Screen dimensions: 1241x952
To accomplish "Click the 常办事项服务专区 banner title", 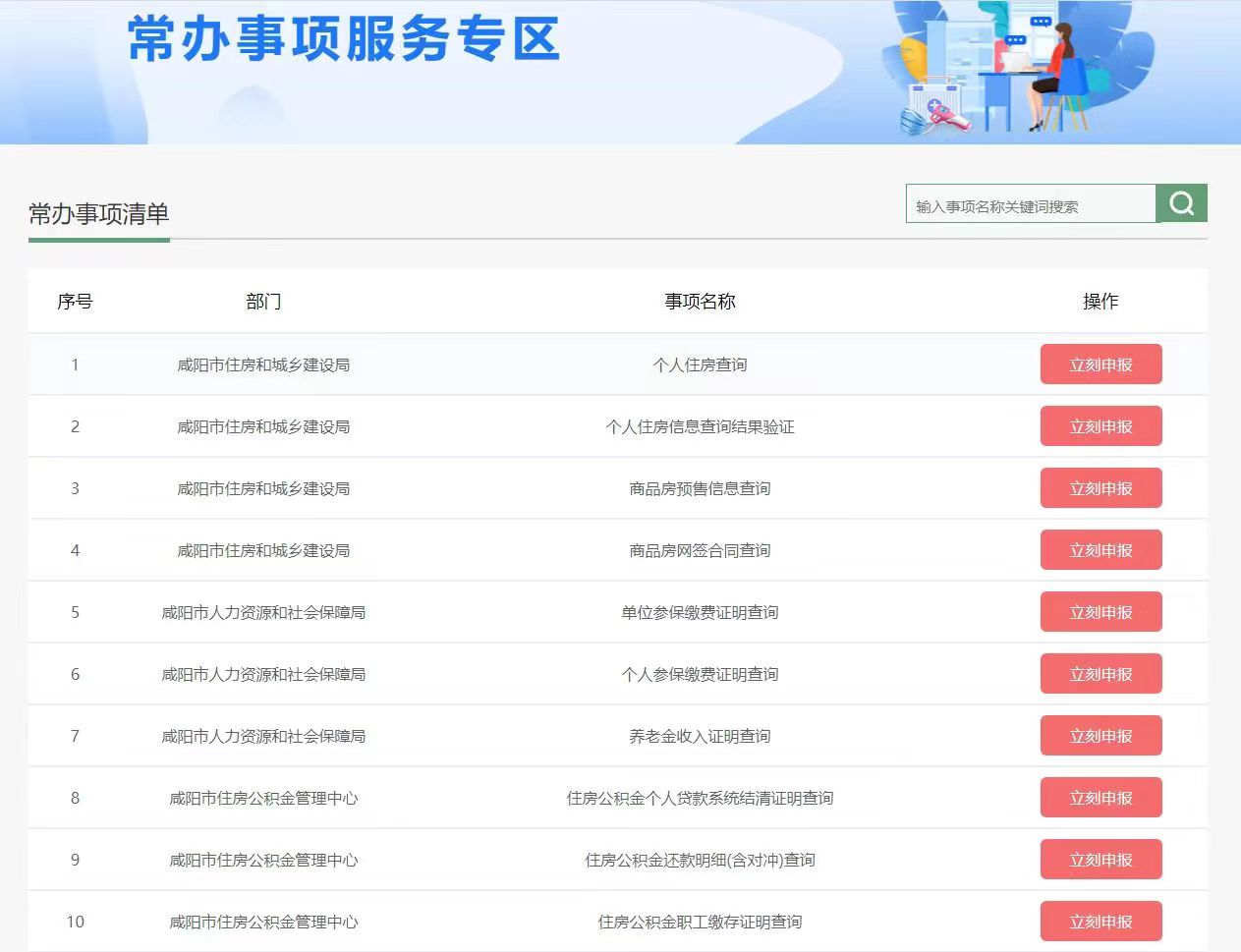I will click(x=344, y=39).
